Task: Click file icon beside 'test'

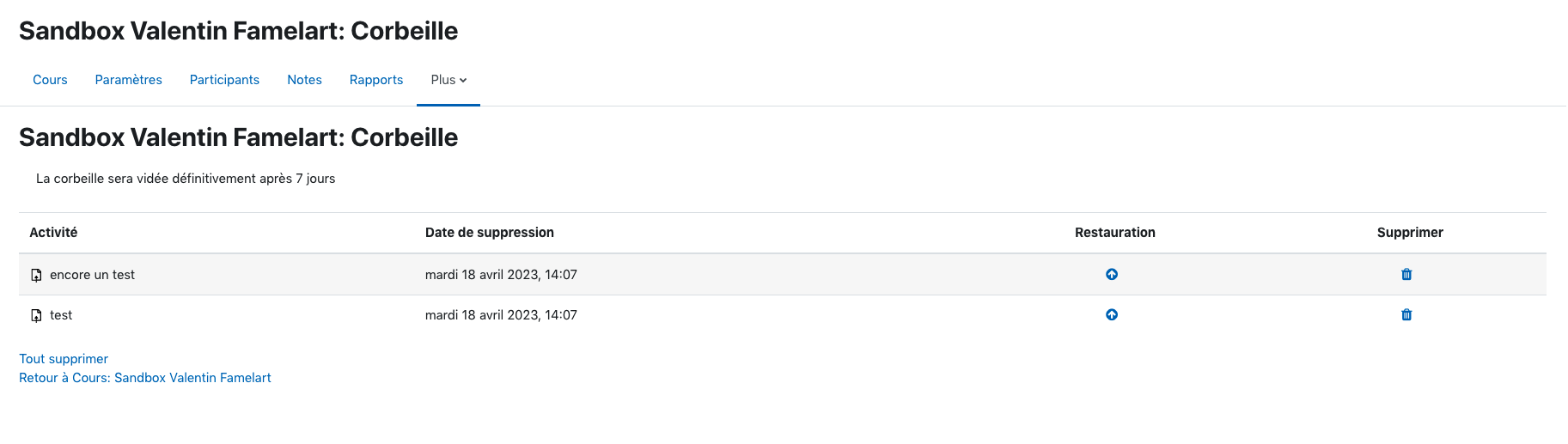Action: [x=36, y=316]
